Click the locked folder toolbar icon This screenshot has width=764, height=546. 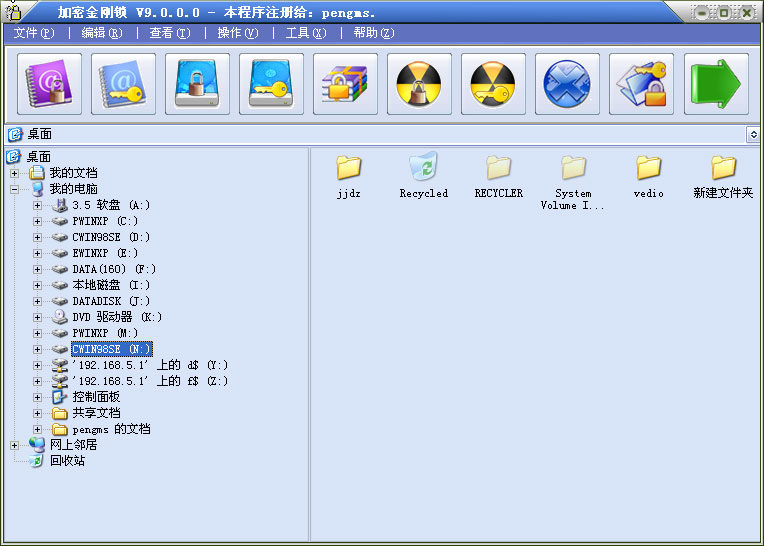(642, 84)
